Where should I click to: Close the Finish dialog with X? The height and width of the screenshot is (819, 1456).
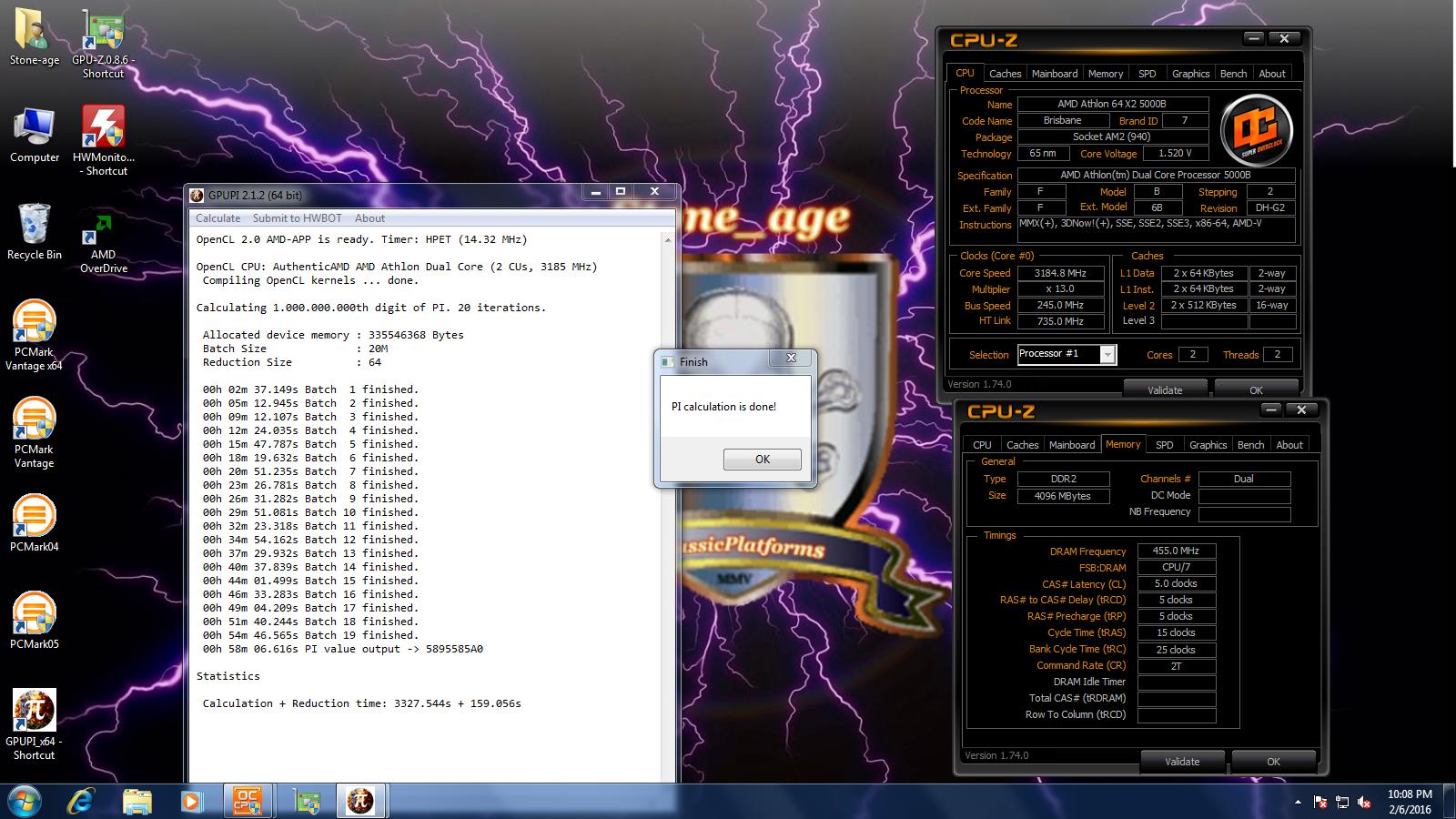(x=791, y=359)
